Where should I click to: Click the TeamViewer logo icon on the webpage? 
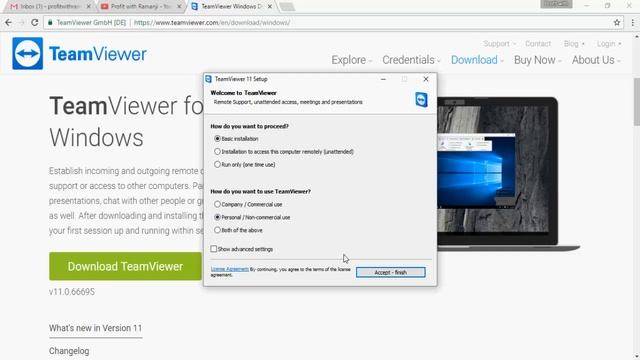(27, 53)
